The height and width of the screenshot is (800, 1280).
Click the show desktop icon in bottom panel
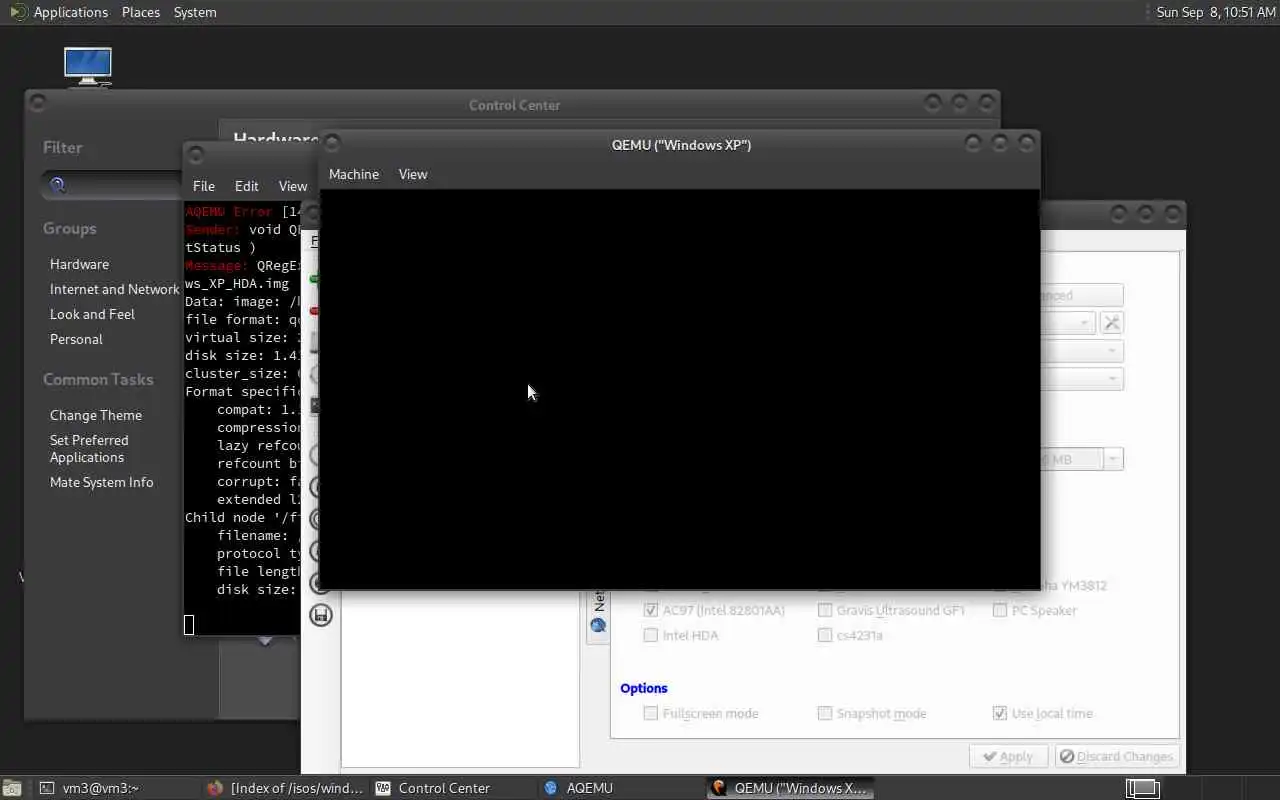(x=11, y=788)
